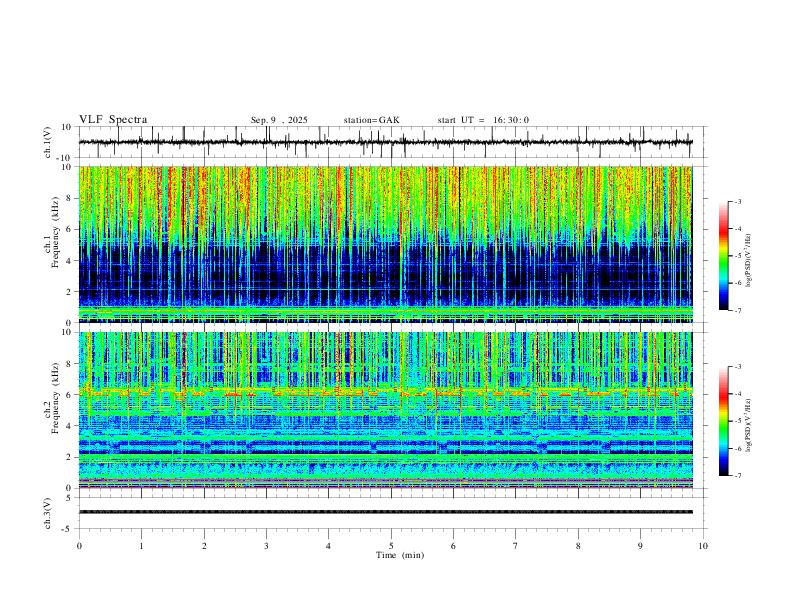Click the 'start UT = 16:30:0' text
Viewport: 792px width, 612px height.
coord(483,120)
